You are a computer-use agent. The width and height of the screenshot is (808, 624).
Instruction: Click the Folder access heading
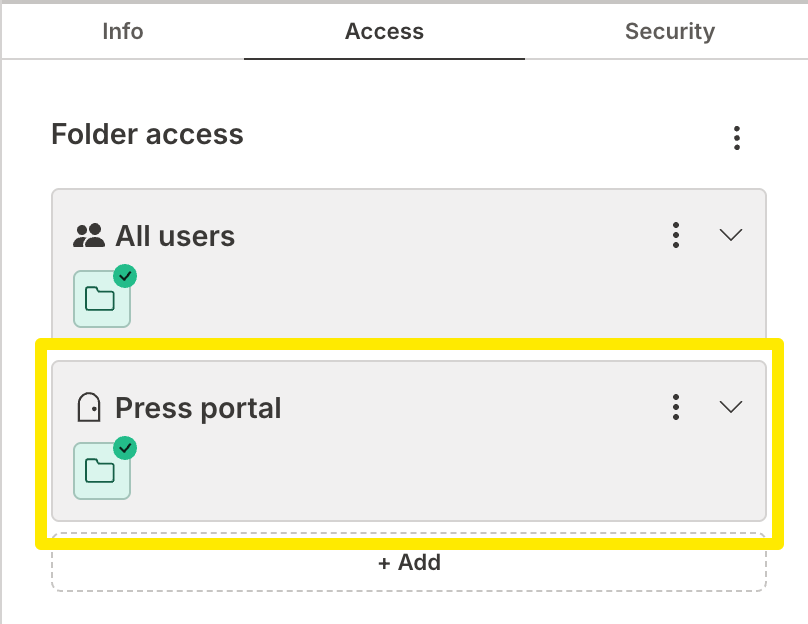147,134
